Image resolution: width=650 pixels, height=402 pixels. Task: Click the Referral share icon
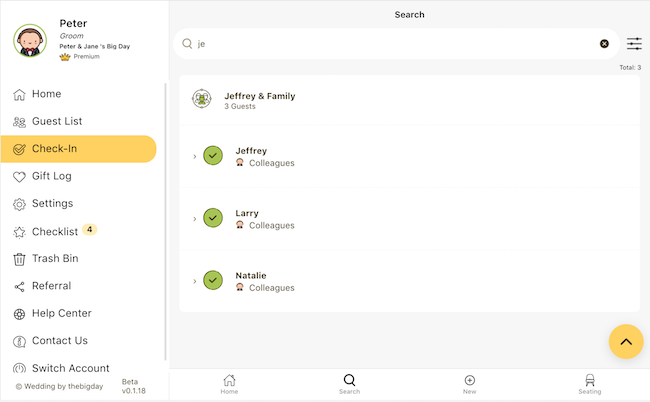[19, 286]
